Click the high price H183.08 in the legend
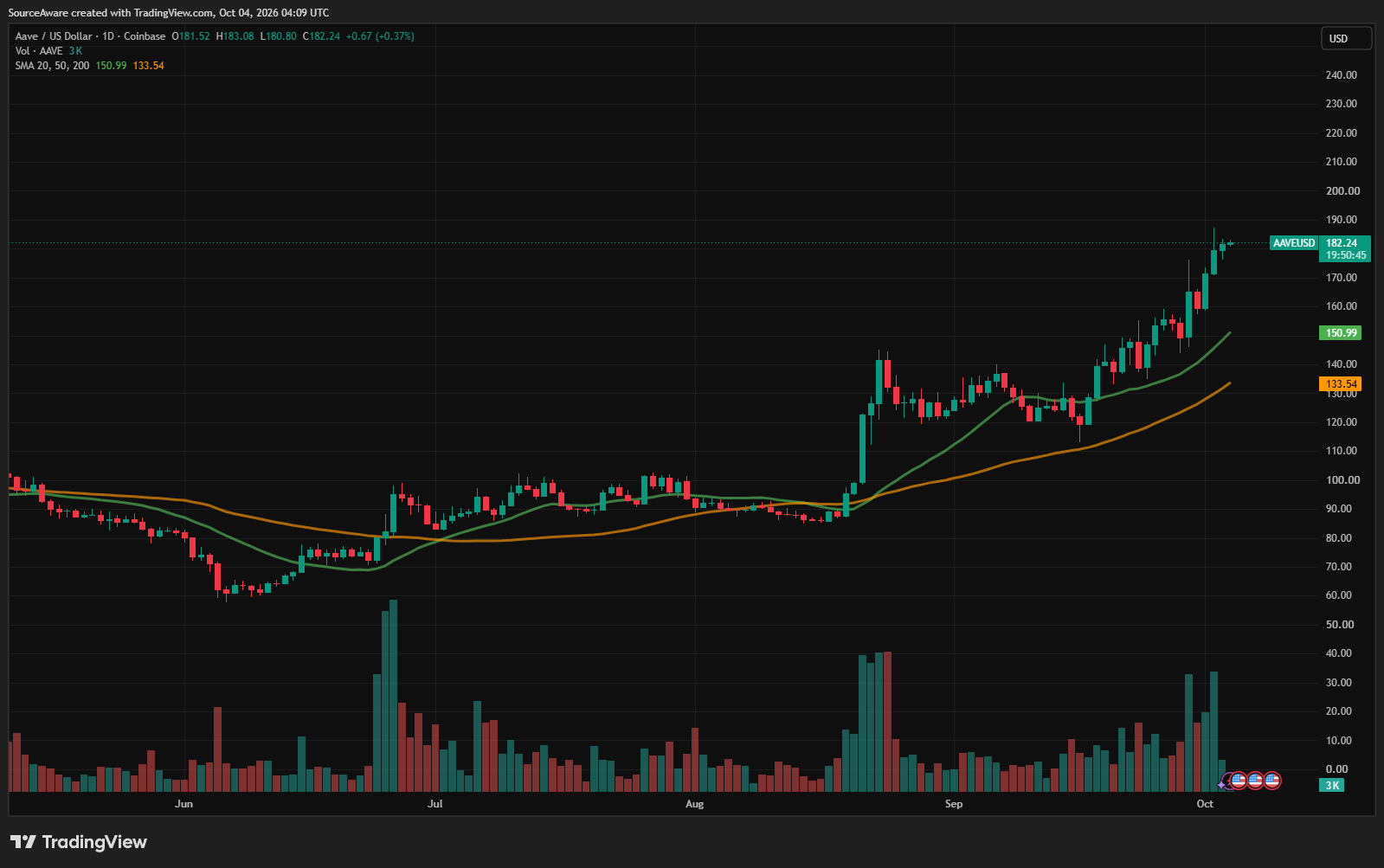This screenshot has height=868, width=1384. click(235, 36)
